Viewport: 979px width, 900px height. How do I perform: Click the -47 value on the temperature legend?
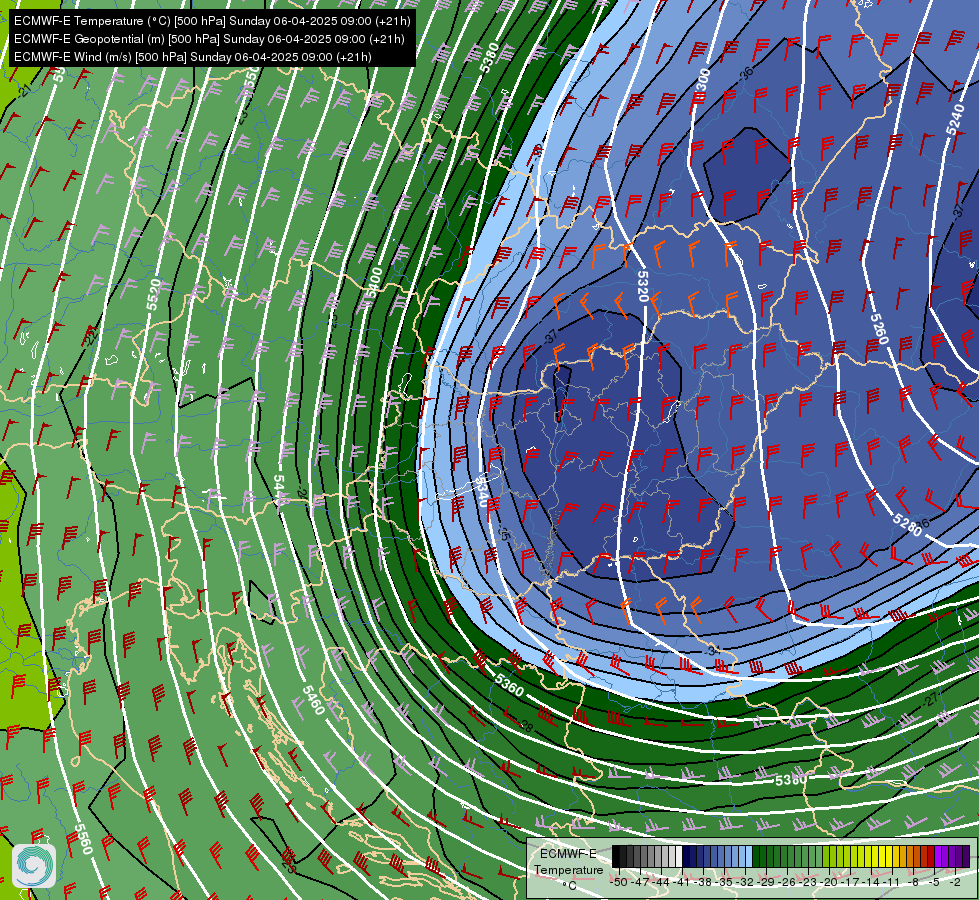639,882
